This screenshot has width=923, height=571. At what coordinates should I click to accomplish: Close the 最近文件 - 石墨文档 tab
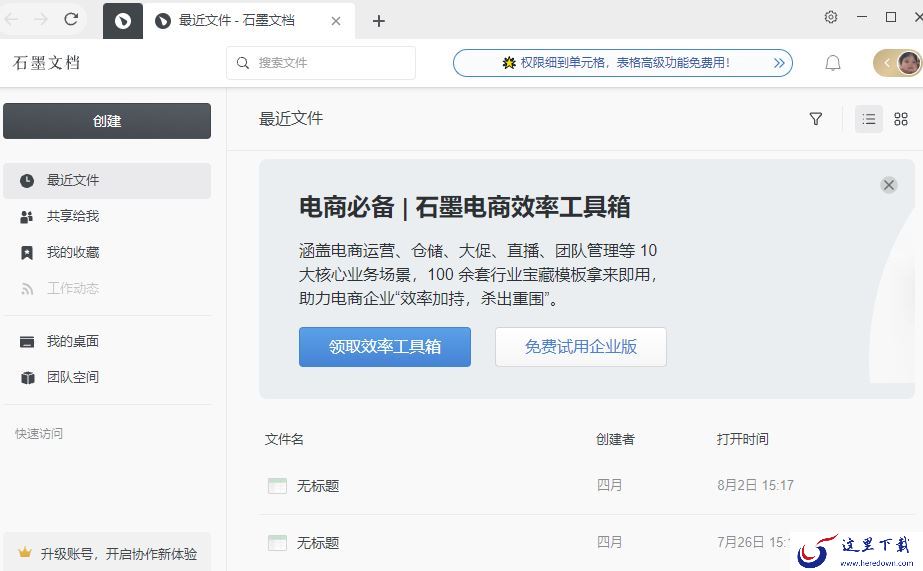pos(336,21)
